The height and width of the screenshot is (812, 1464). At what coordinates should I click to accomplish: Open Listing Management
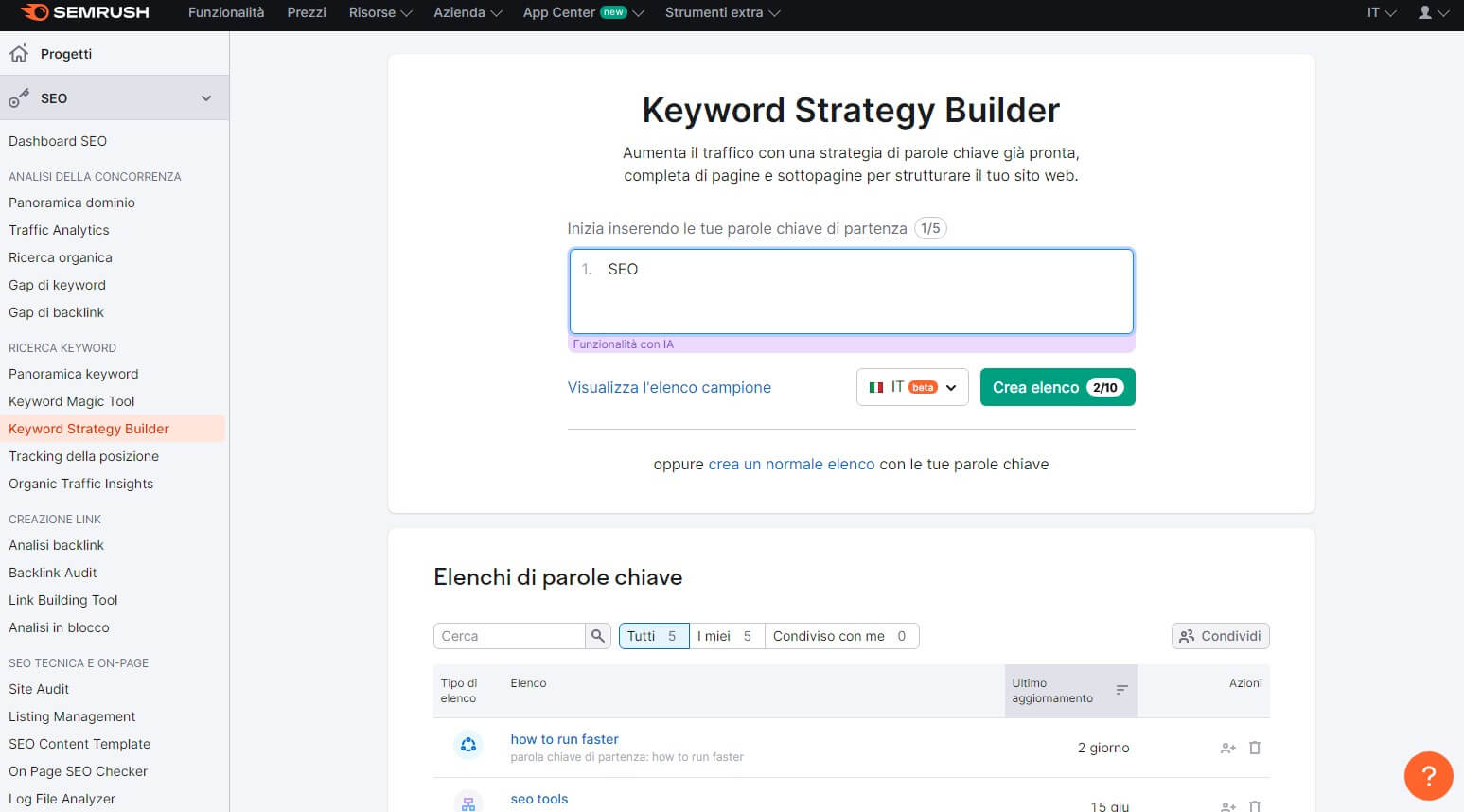(72, 716)
